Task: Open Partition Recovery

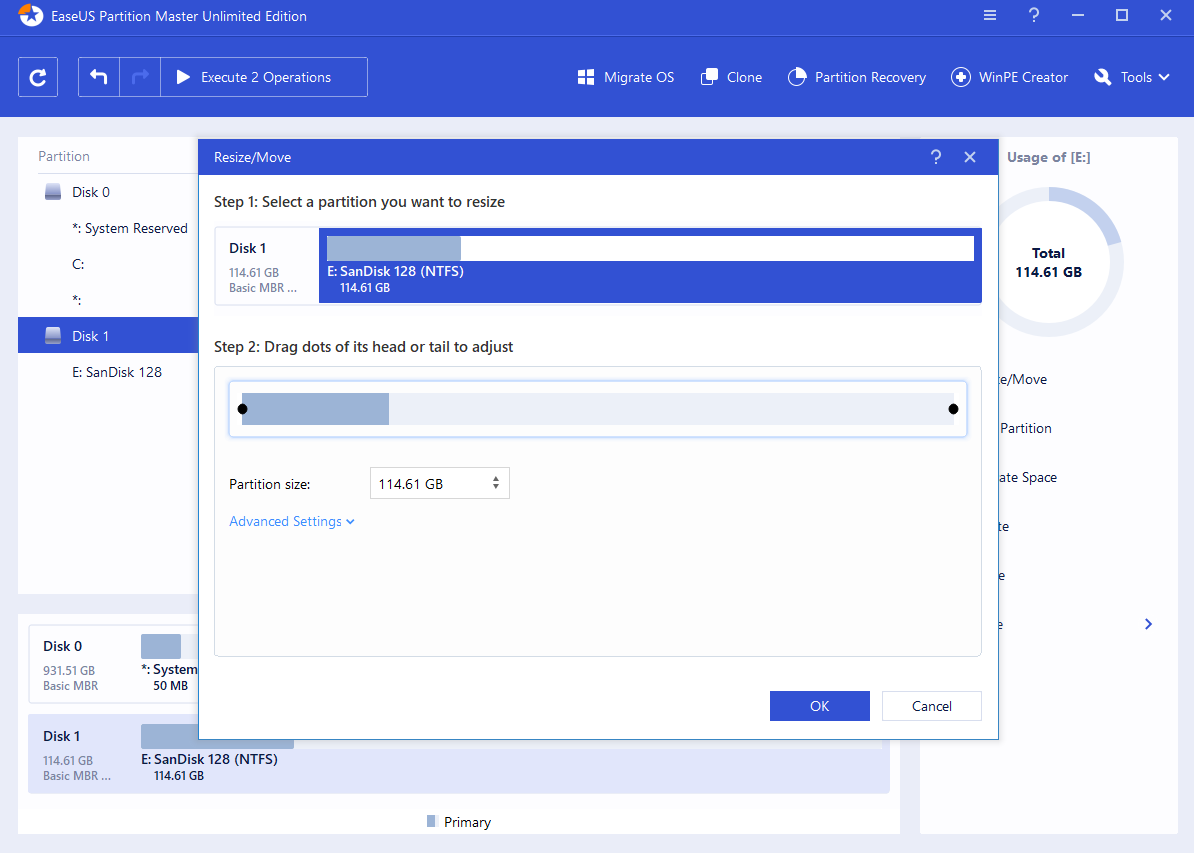Action: tap(857, 77)
